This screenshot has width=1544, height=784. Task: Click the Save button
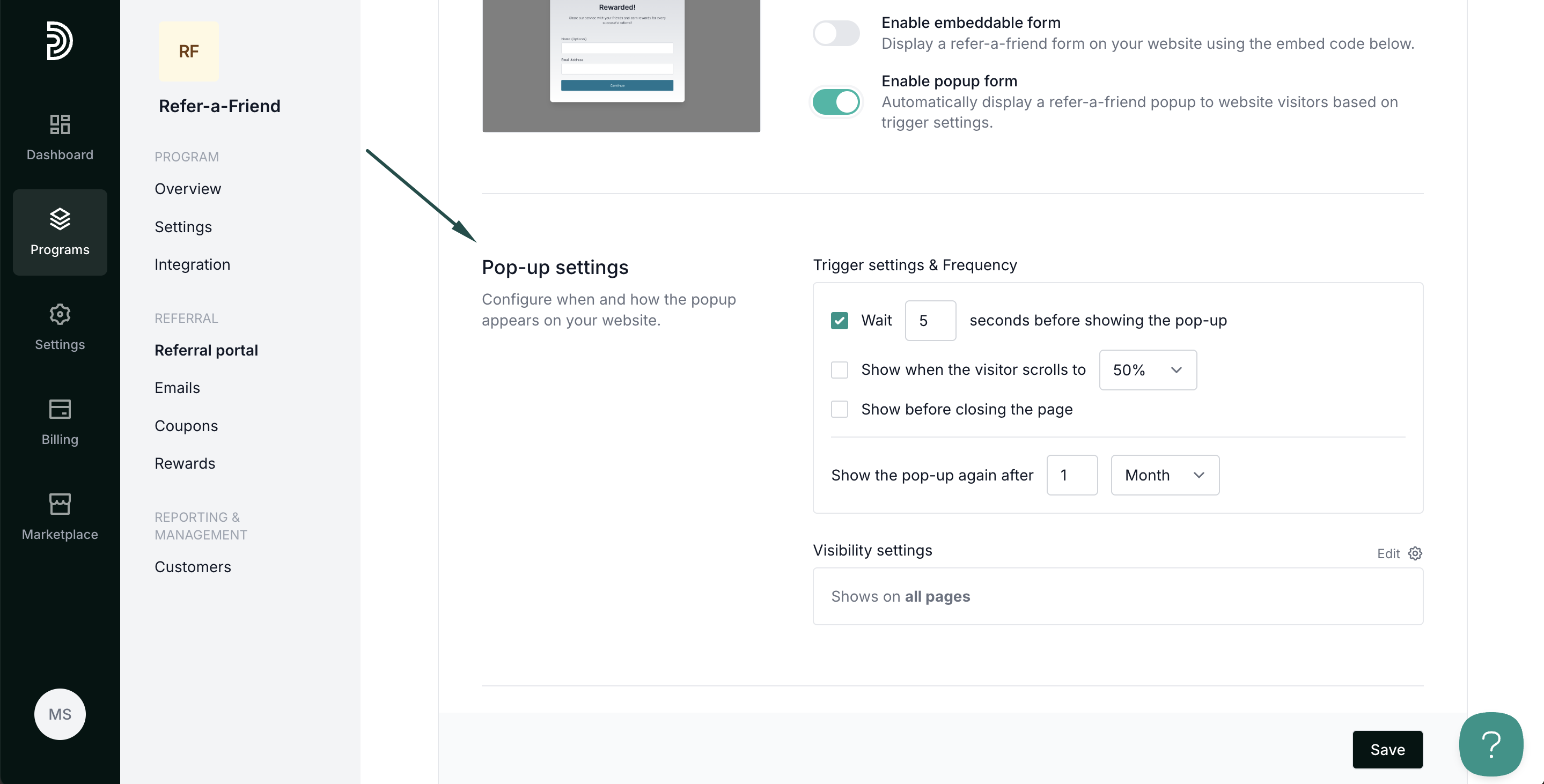(x=1387, y=749)
